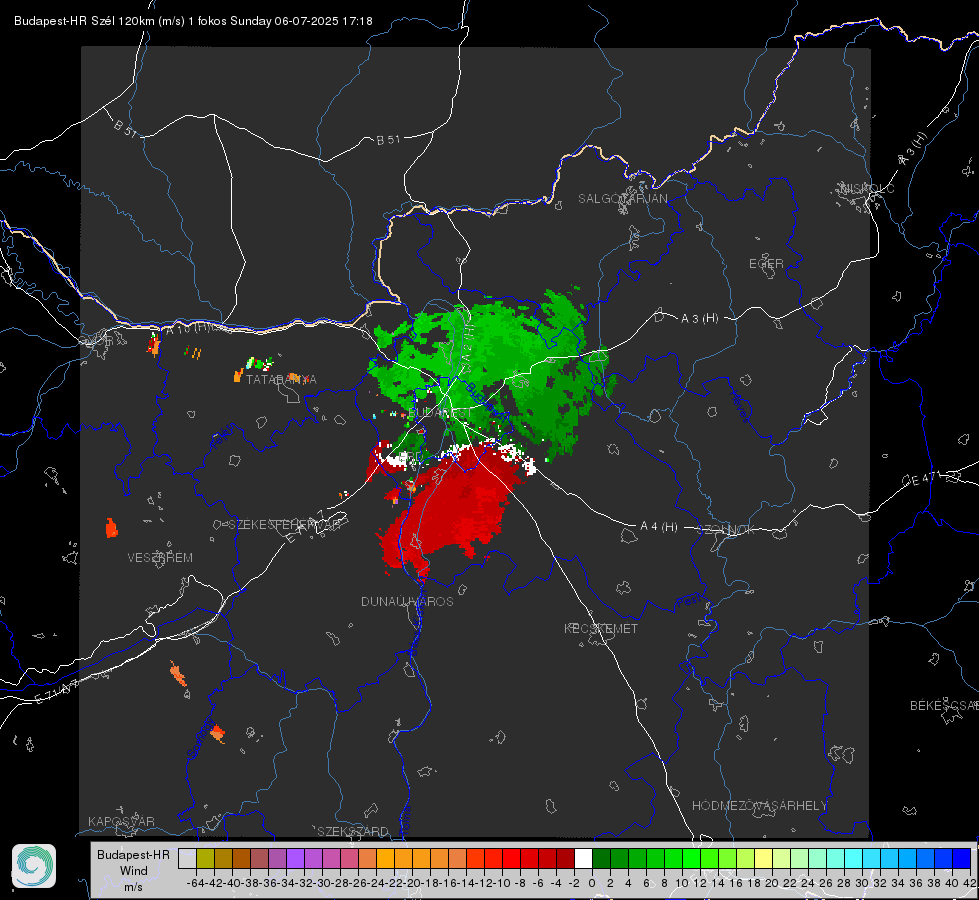
Task: Click the VESZPREM city label
Action: coord(160,557)
